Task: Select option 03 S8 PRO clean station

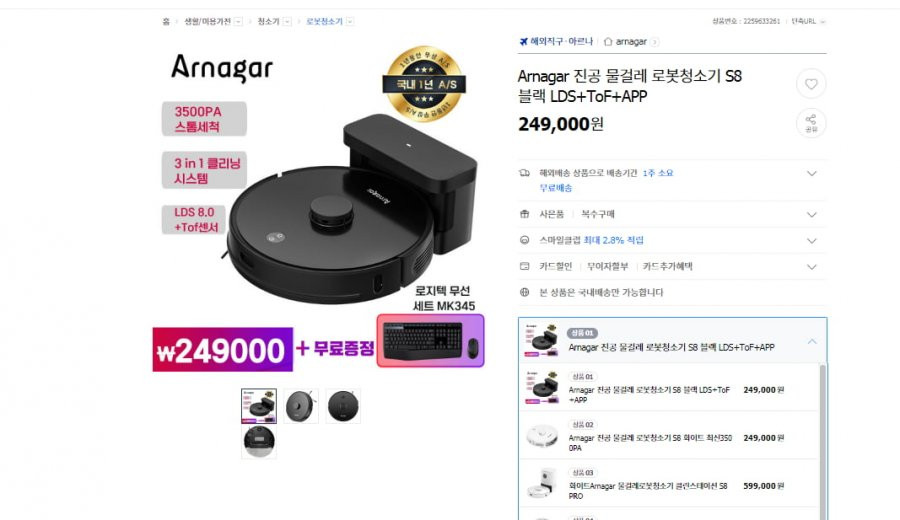Action: (x=669, y=483)
